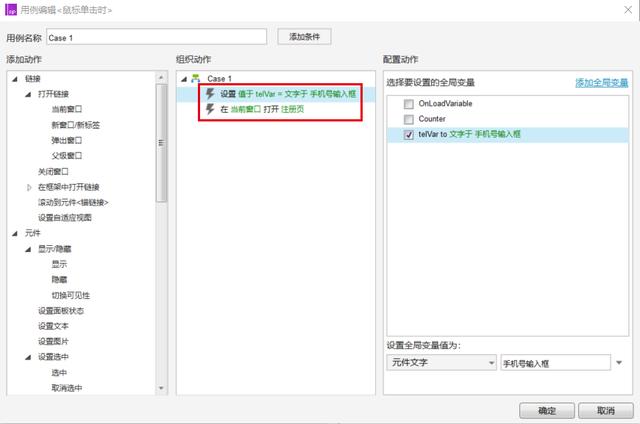
Task: Collapse the 链接 tree category
Action: [x=14, y=78]
